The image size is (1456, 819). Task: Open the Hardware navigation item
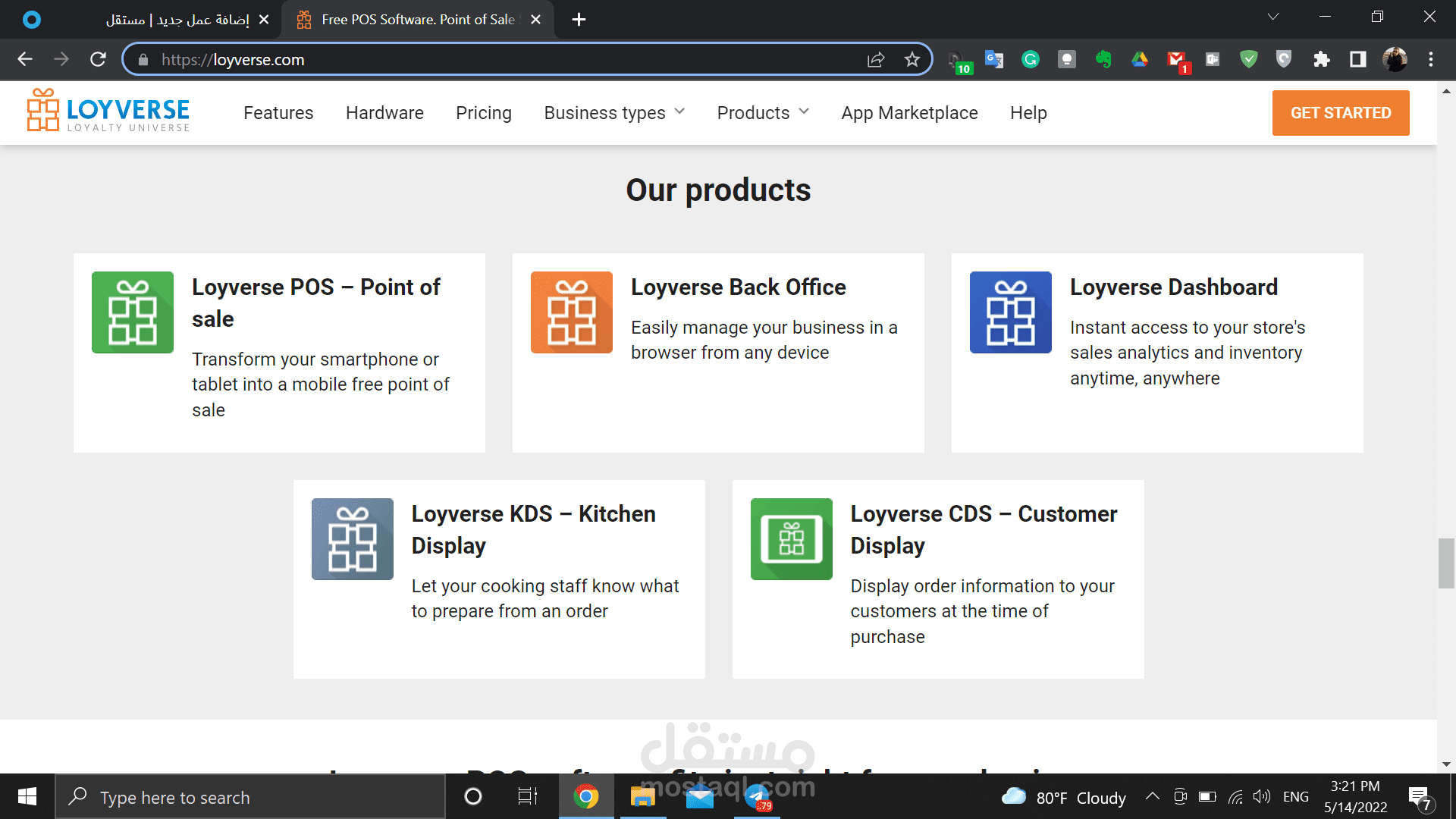(x=384, y=113)
